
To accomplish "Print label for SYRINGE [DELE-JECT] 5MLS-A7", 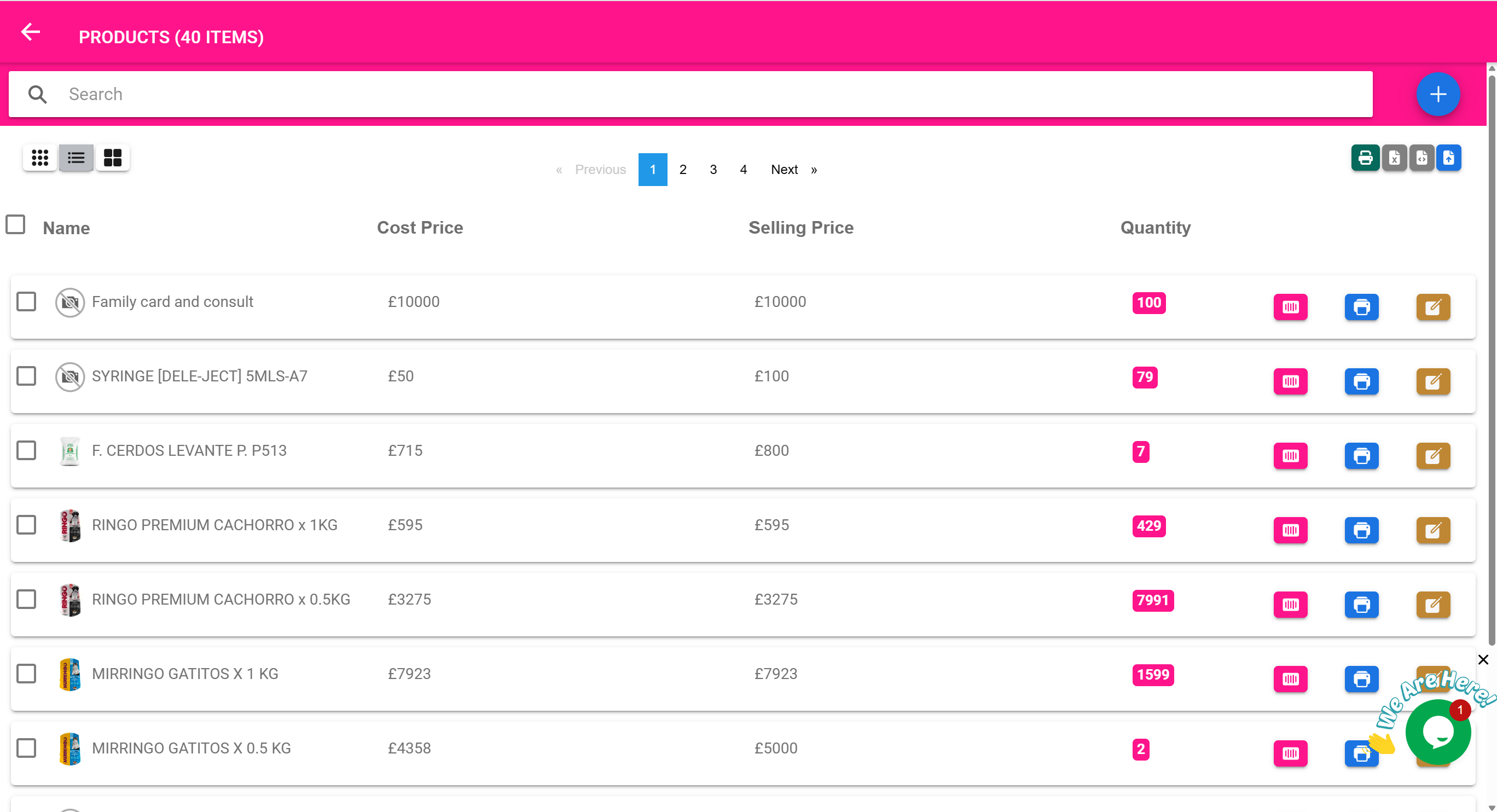I will coord(1362,381).
